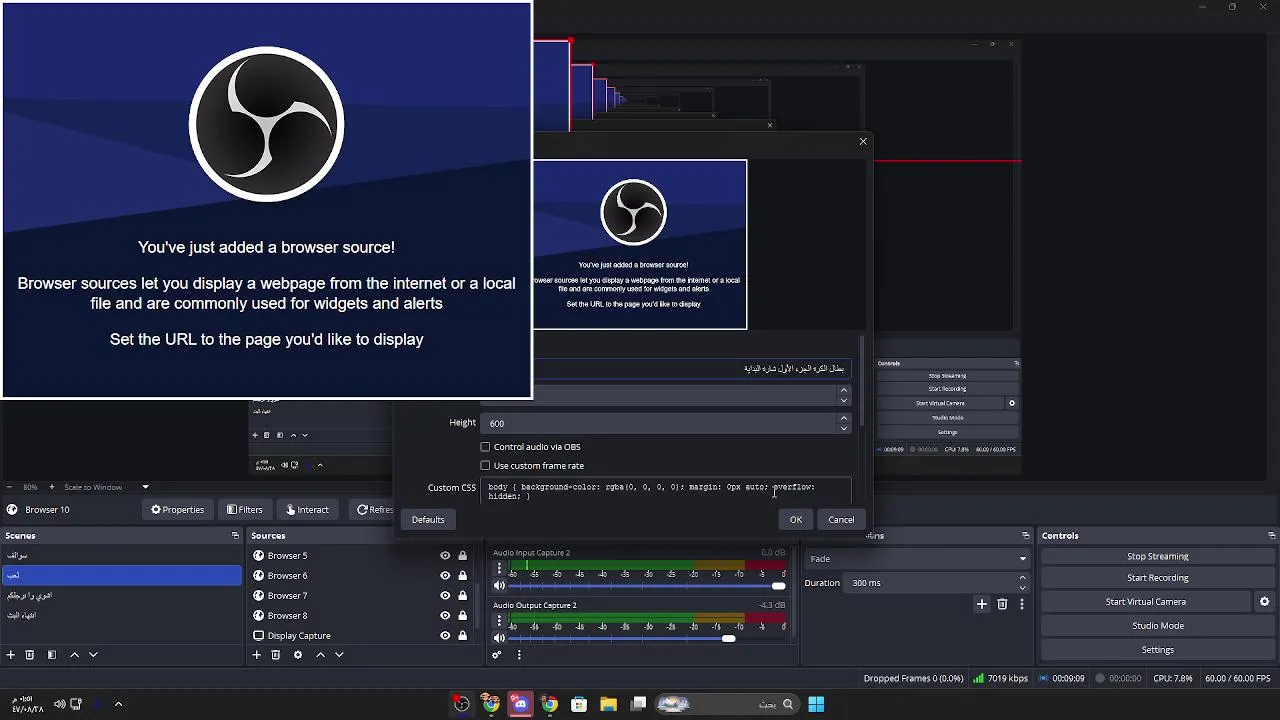The image size is (1280, 720).
Task: Move scene down with Scenes panel down arrow
Action: click(x=93, y=655)
